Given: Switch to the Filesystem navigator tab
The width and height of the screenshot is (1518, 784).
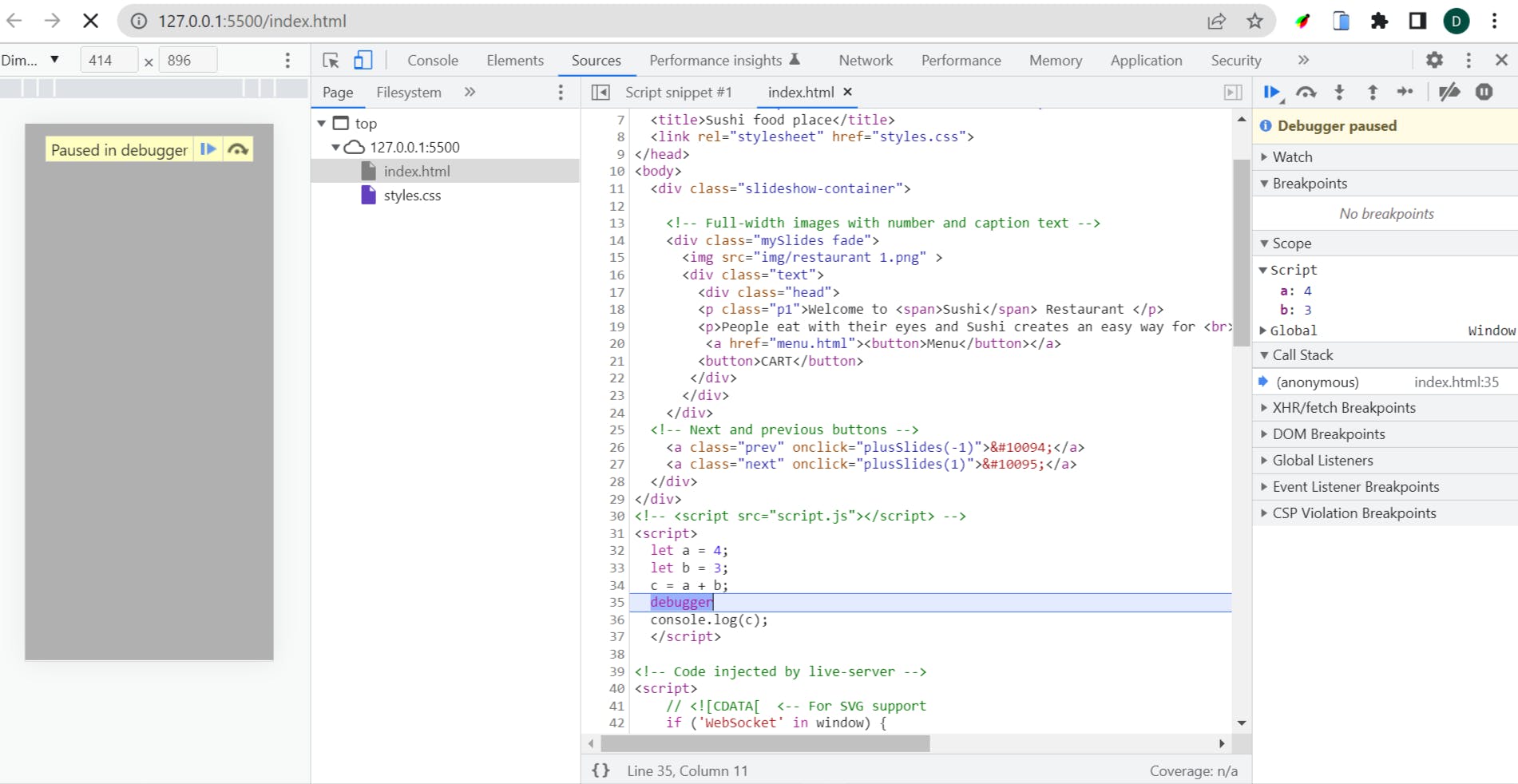Looking at the screenshot, I should click(409, 92).
